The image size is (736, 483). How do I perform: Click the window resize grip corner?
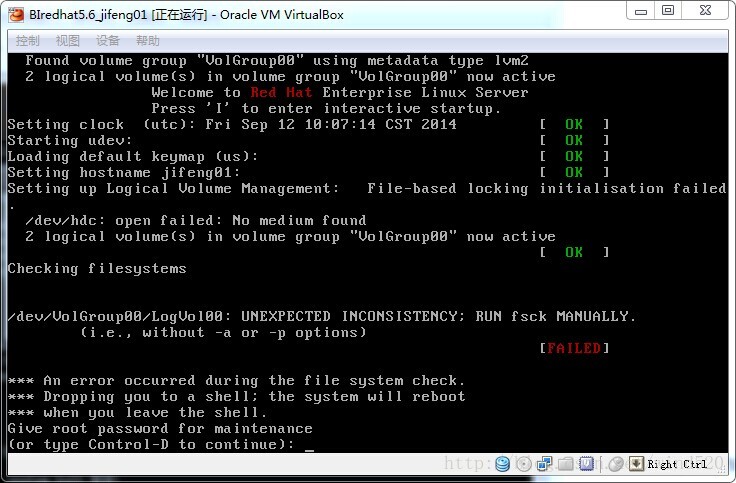pyautogui.click(x=725, y=473)
